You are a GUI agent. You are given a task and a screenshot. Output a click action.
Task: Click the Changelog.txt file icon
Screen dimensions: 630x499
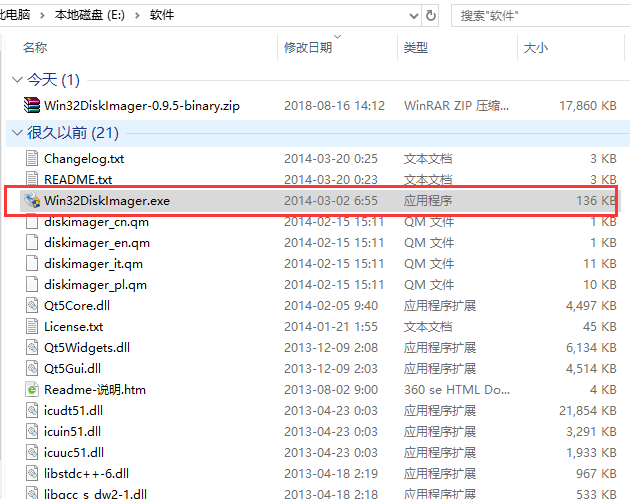tap(32, 158)
